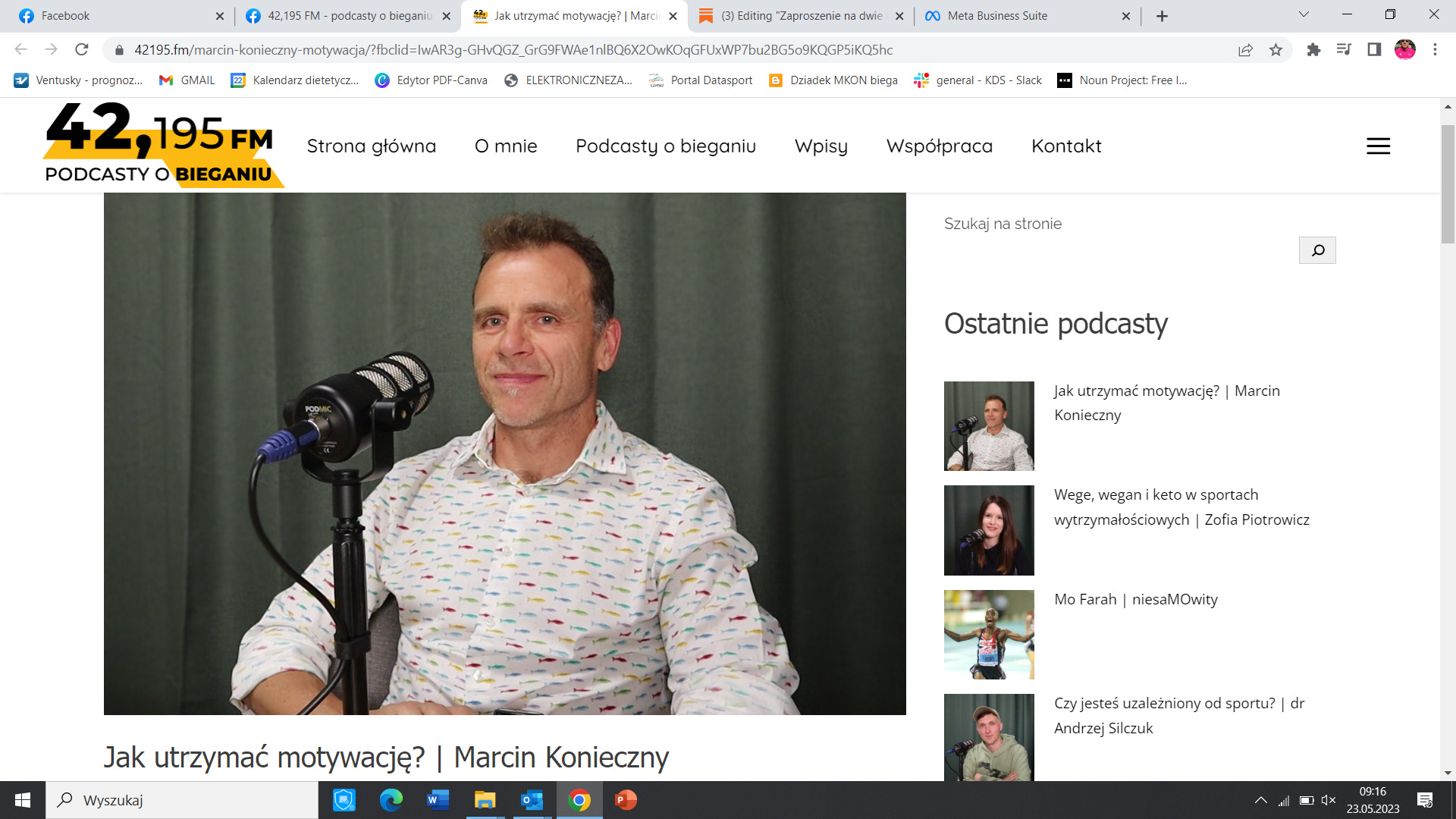Bookmark this page with the star icon
1456x819 pixels.
[x=1276, y=50]
